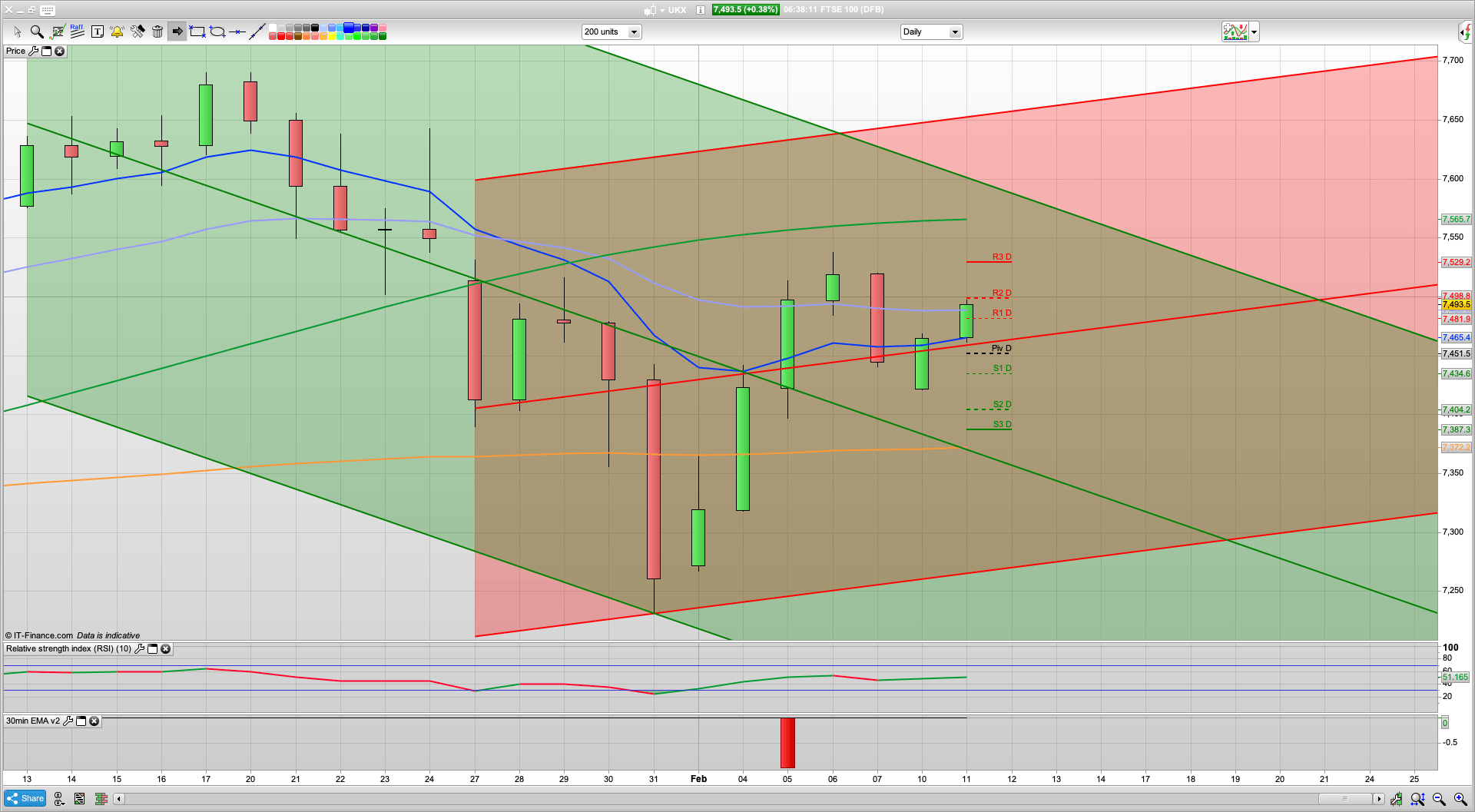Zoom in the chart
This screenshot has width=1475, height=812.
point(1460,799)
